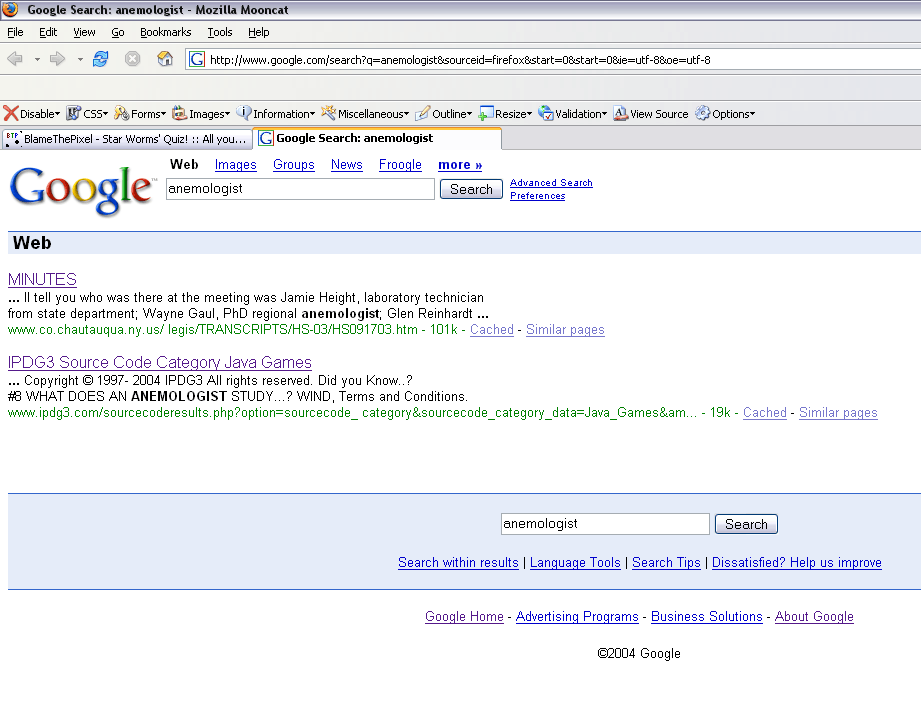Open the Business Solutions footer link
Image resolution: width=921 pixels, height=711 pixels.
pos(707,616)
